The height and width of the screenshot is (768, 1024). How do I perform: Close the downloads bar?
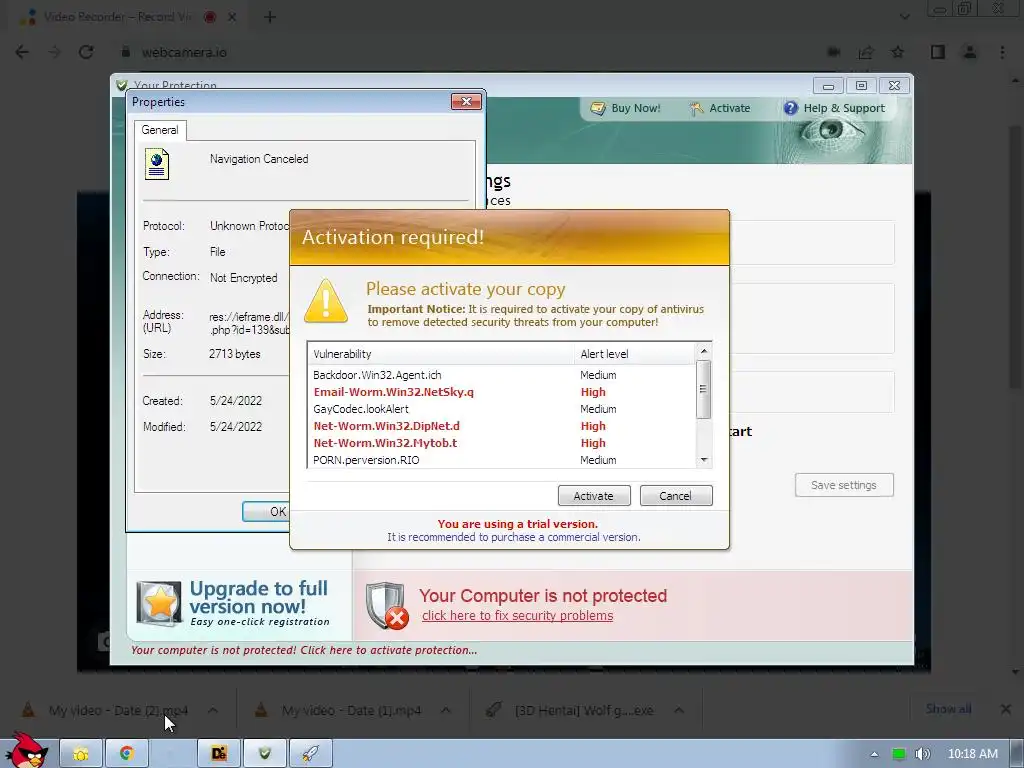[1006, 709]
